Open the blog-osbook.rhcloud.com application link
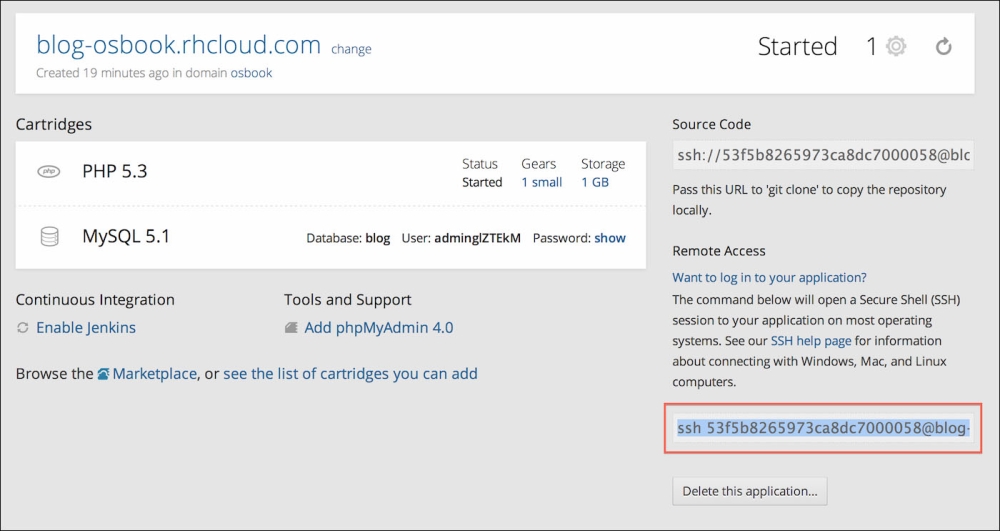 pyautogui.click(x=178, y=45)
